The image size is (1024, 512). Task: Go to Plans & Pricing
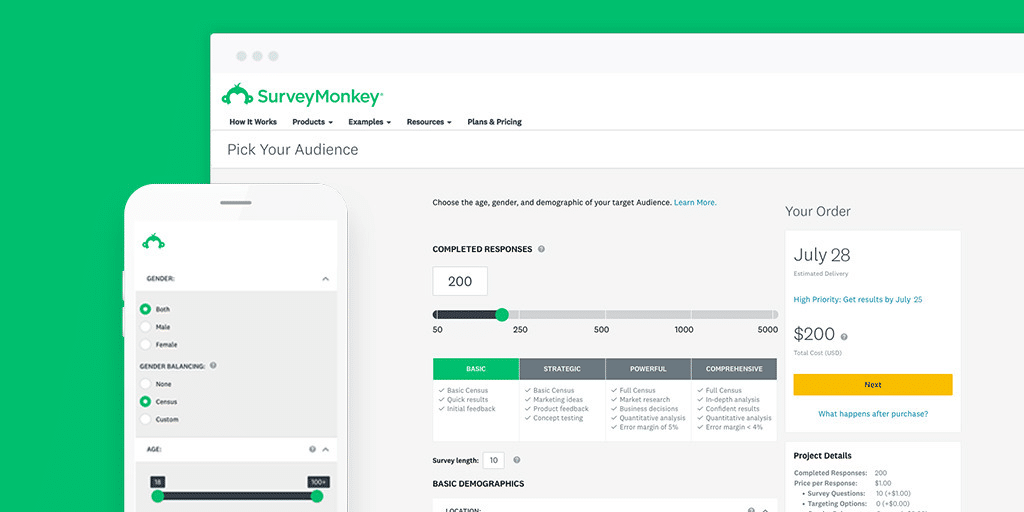click(494, 121)
